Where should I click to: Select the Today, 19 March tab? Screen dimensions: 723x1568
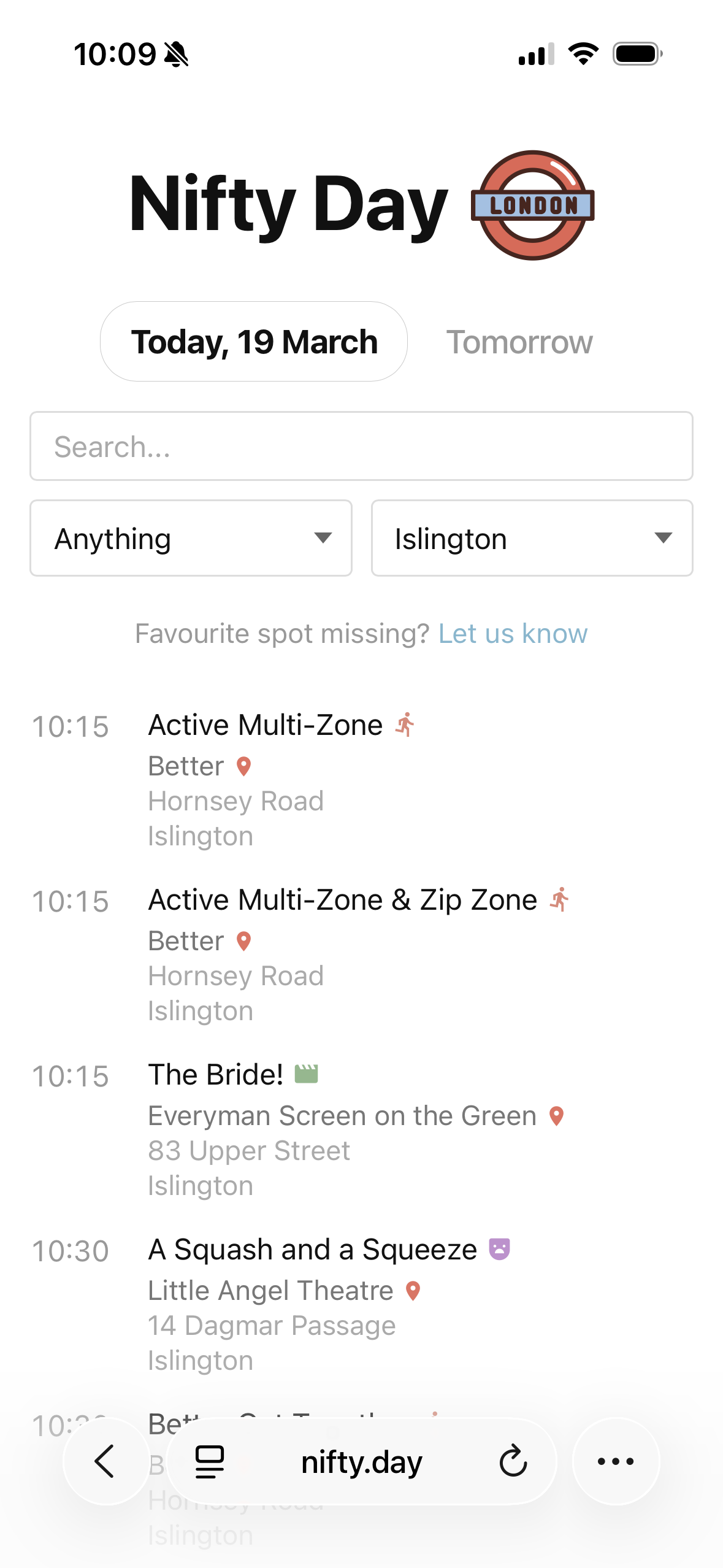(254, 342)
